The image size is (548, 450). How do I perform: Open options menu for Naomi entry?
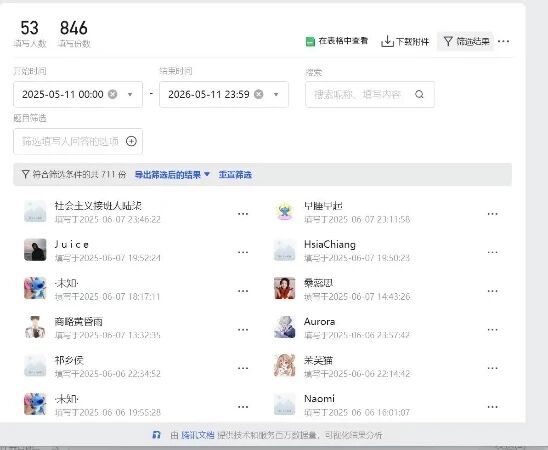tap(492, 407)
